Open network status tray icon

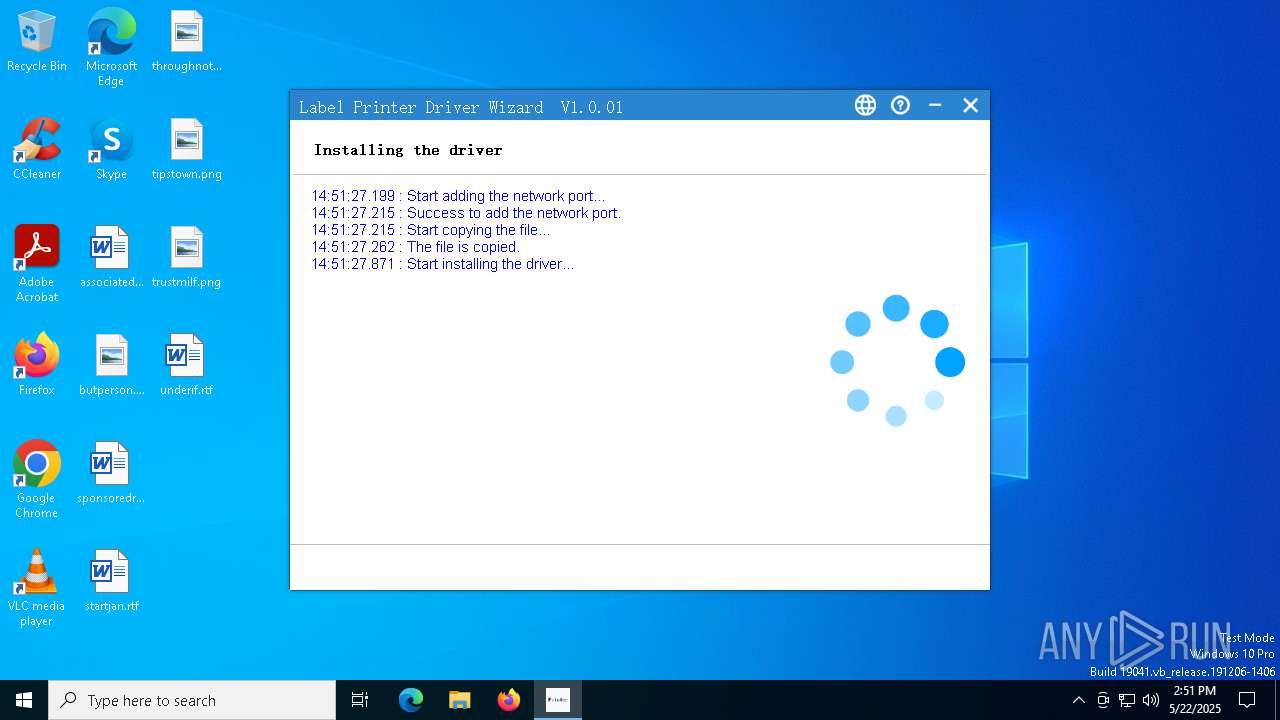(1127, 700)
